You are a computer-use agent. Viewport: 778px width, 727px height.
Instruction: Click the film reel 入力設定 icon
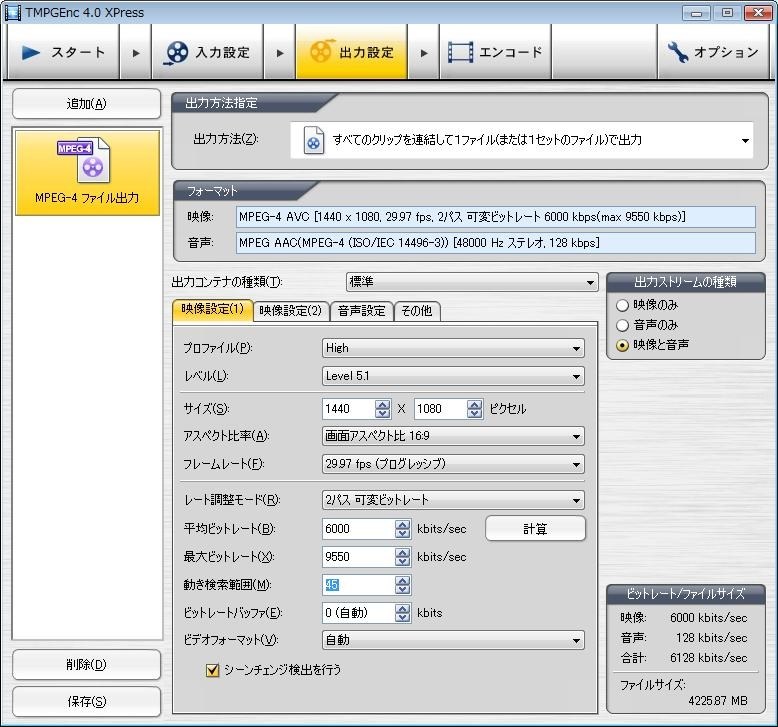coord(177,53)
